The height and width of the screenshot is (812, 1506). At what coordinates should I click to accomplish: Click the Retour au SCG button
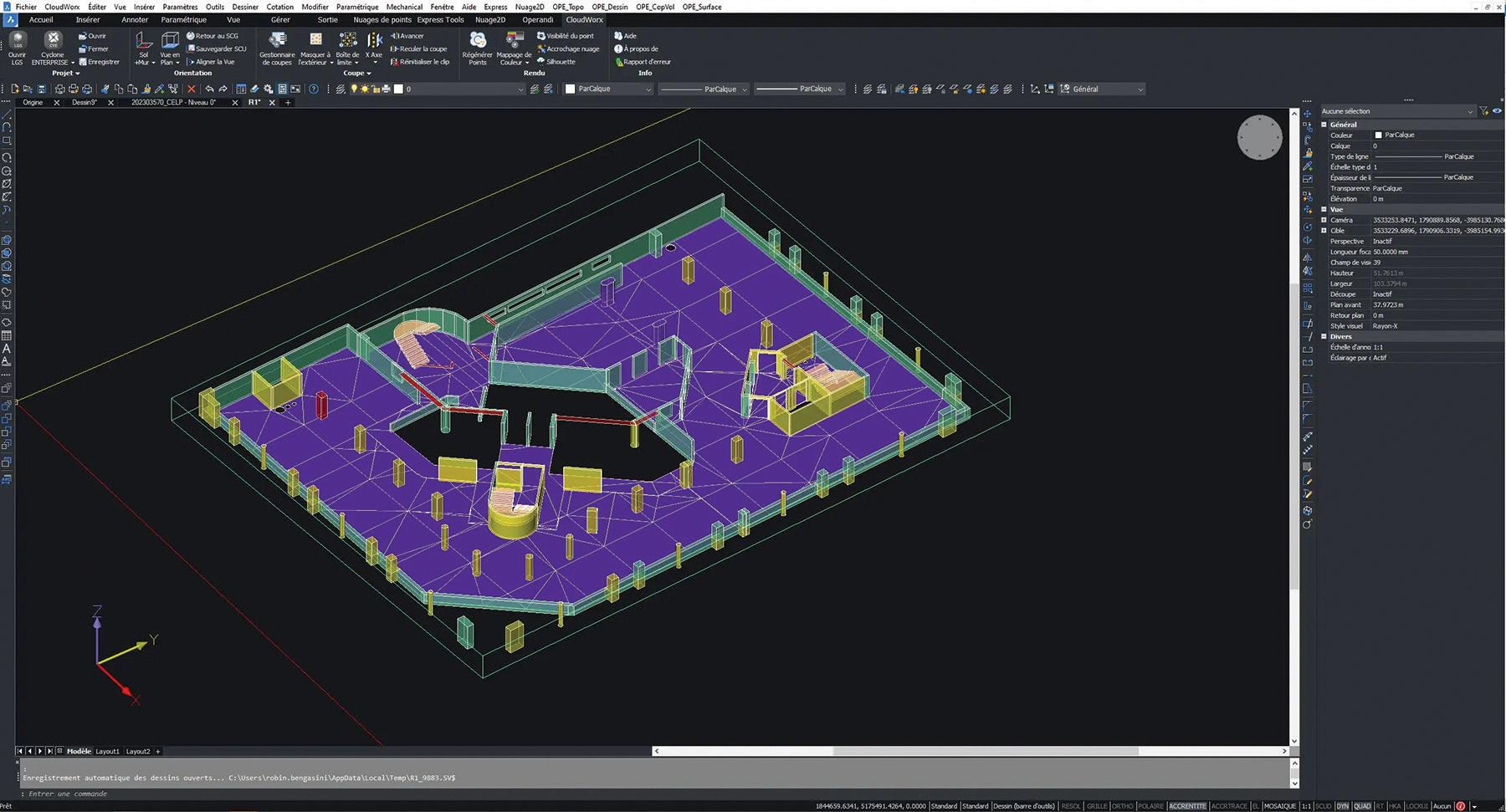pyautogui.click(x=213, y=36)
